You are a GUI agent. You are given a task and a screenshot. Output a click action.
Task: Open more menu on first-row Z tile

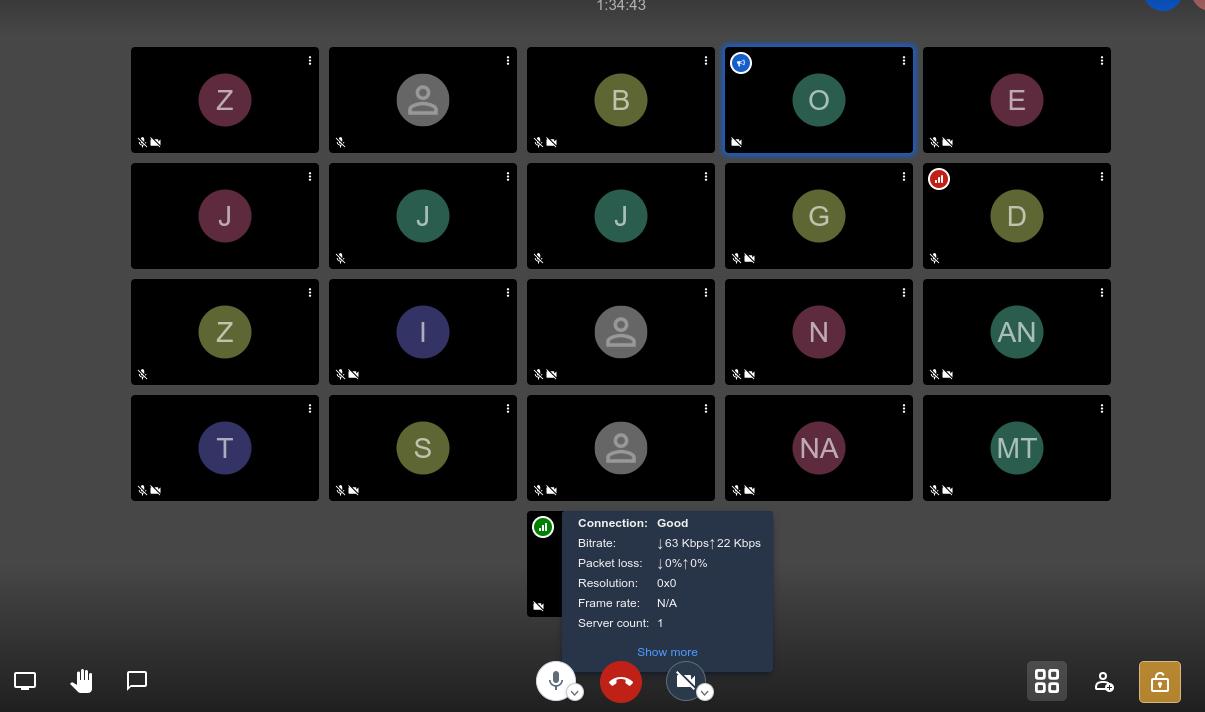click(x=310, y=61)
